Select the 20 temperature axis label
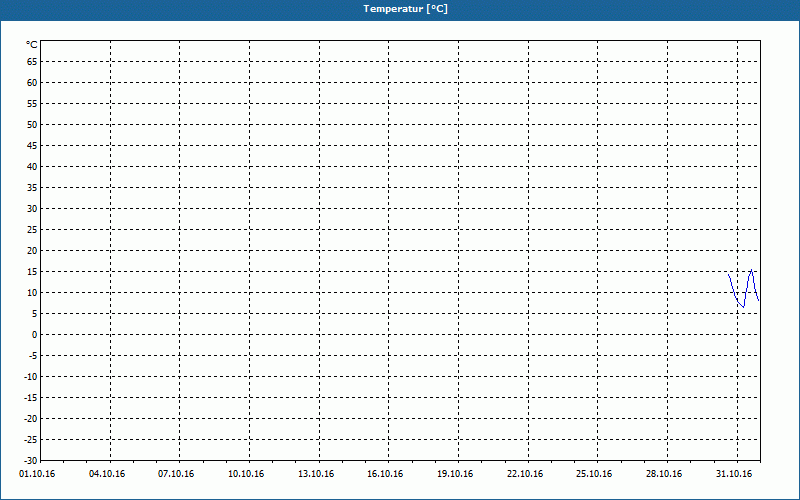The width and height of the screenshot is (800, 500). (x=32, y=251)
